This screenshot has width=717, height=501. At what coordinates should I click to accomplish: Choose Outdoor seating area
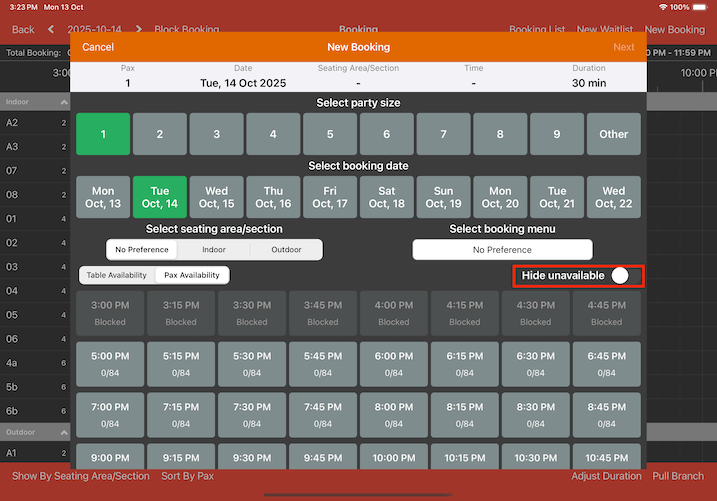[286, 250]
